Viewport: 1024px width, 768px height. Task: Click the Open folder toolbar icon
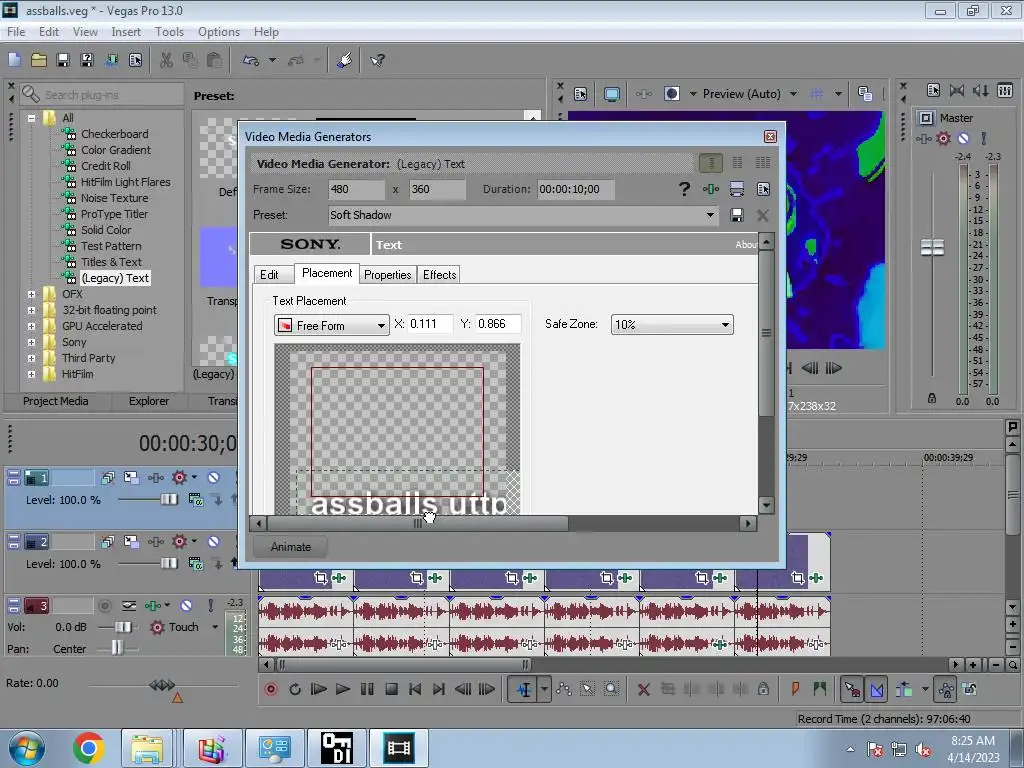click(39, 61)
